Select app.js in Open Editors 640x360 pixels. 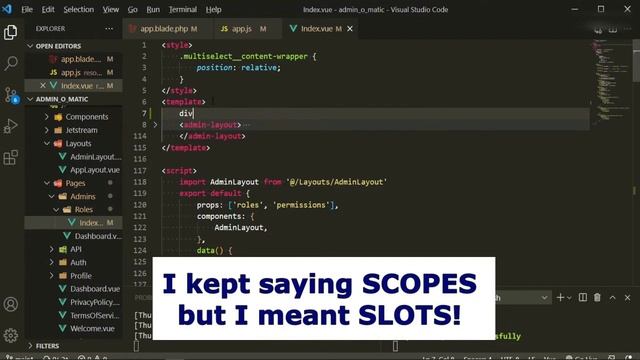[x=73, y=72]
